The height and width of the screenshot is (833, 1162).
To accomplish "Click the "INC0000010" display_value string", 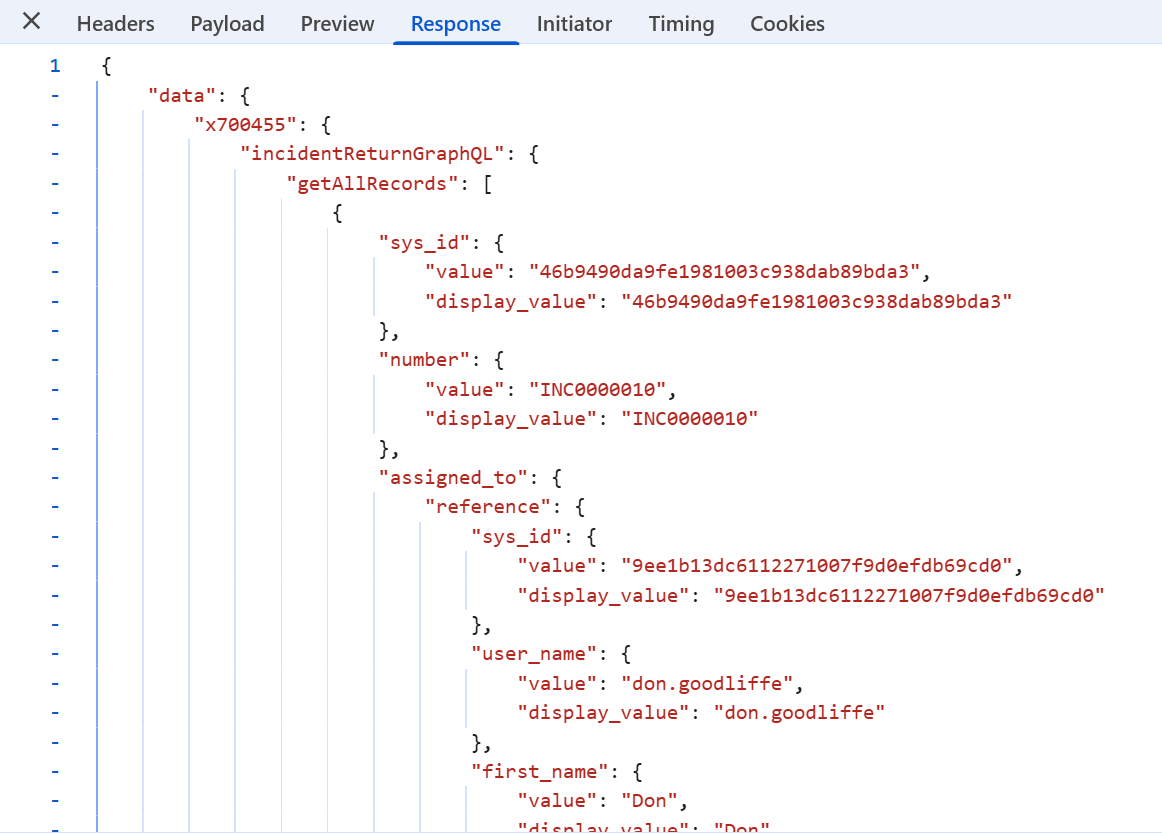I will click(689, 419).
